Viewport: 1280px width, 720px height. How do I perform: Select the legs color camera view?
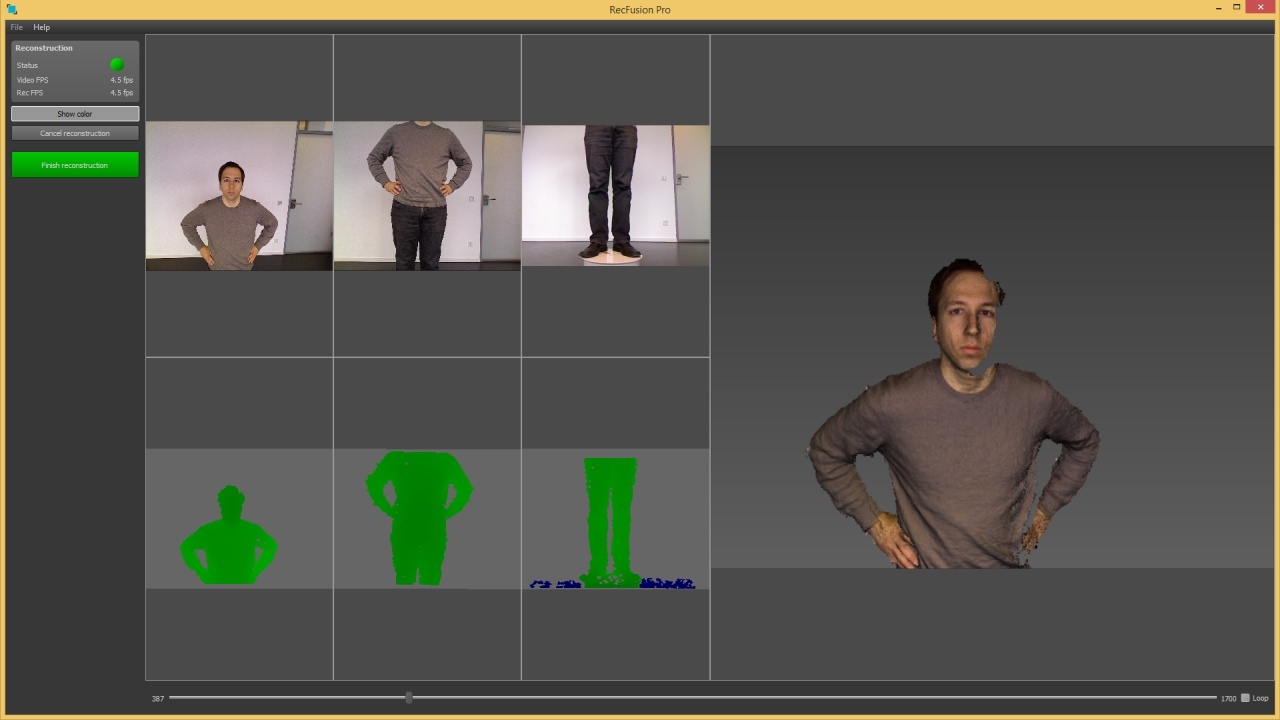pos(615,195)
